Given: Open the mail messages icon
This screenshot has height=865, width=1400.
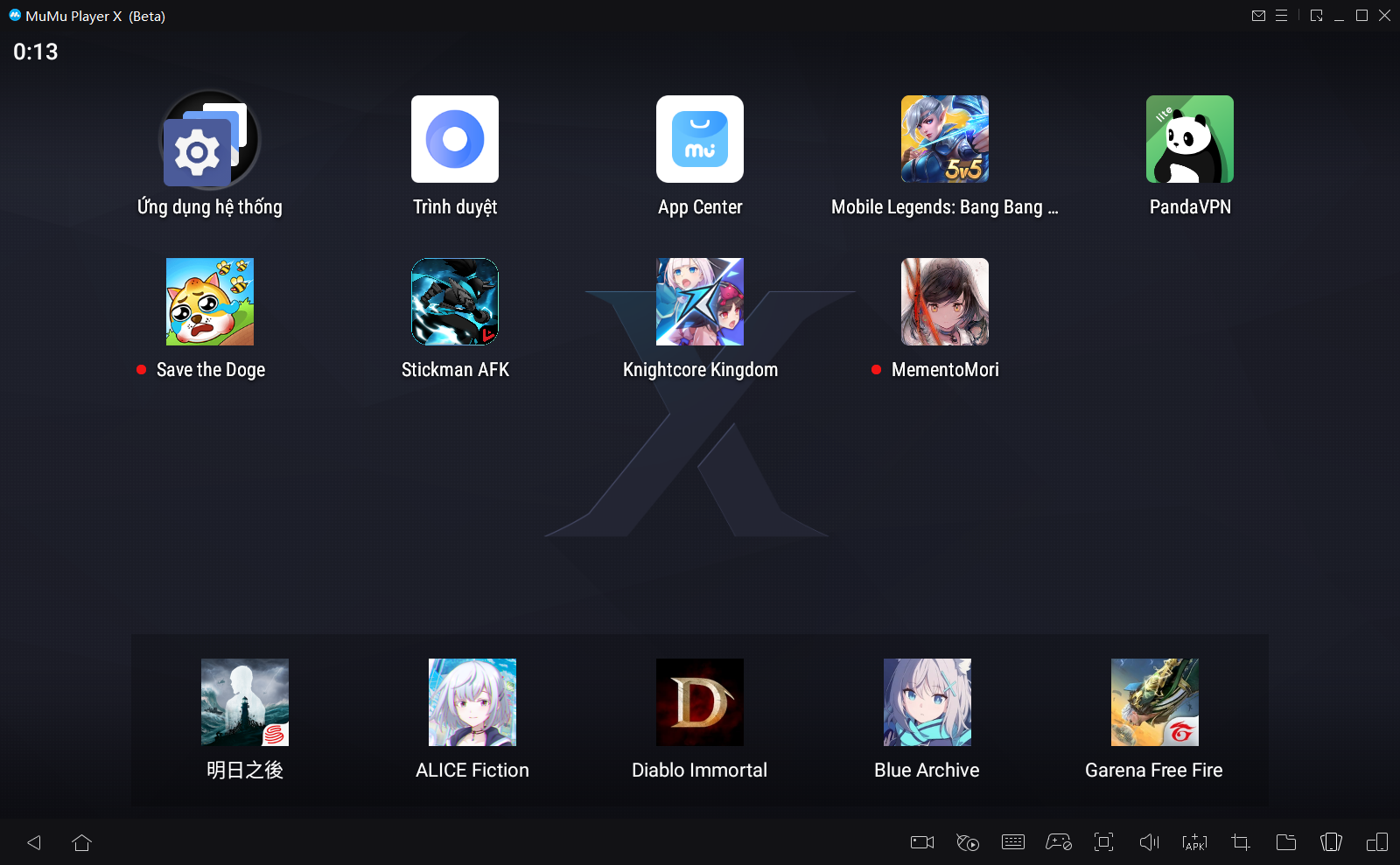Looking at the screenshot, I should 1259,16.
